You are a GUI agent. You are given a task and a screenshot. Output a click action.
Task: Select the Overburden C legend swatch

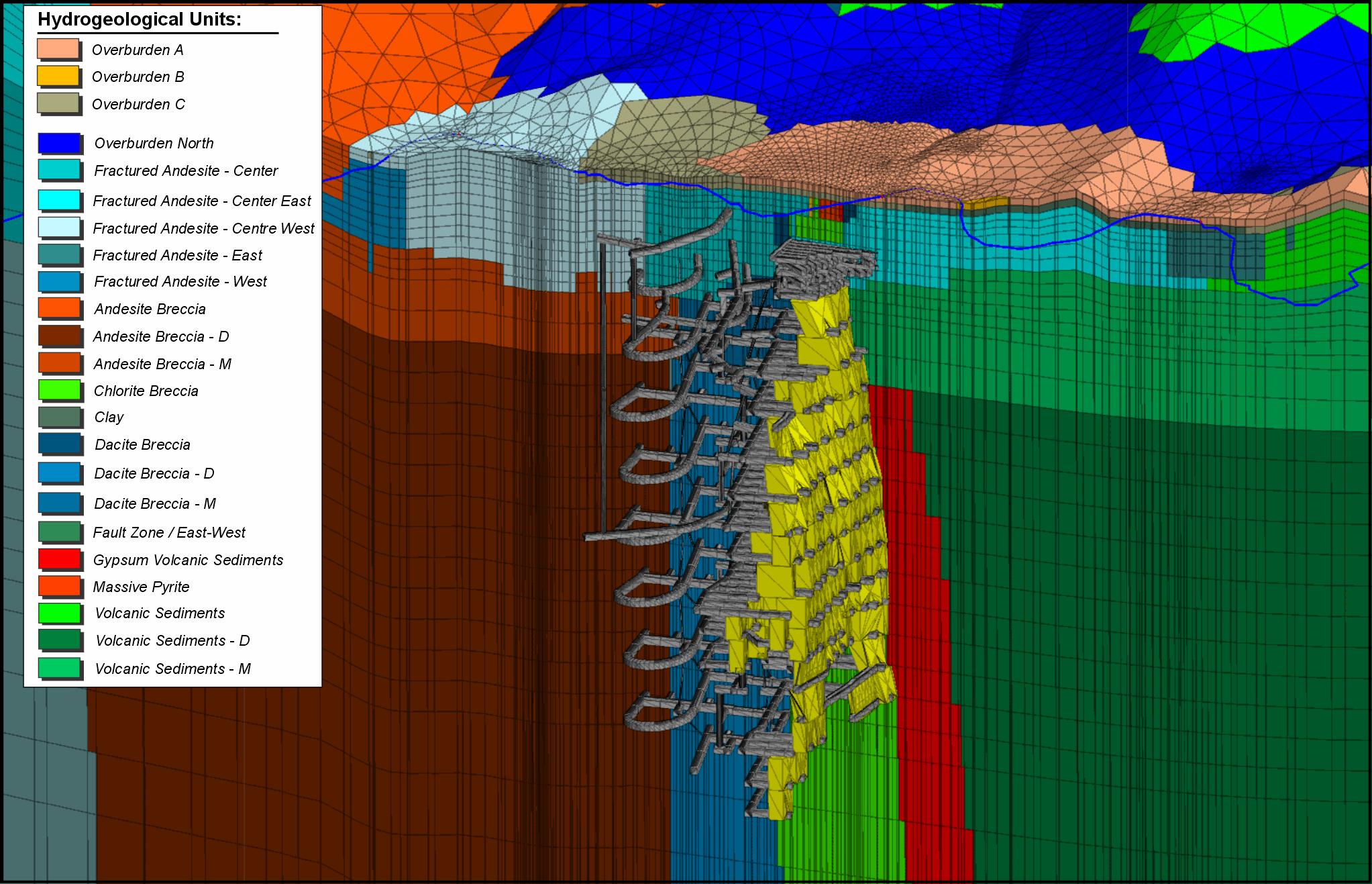coord(58,103)
